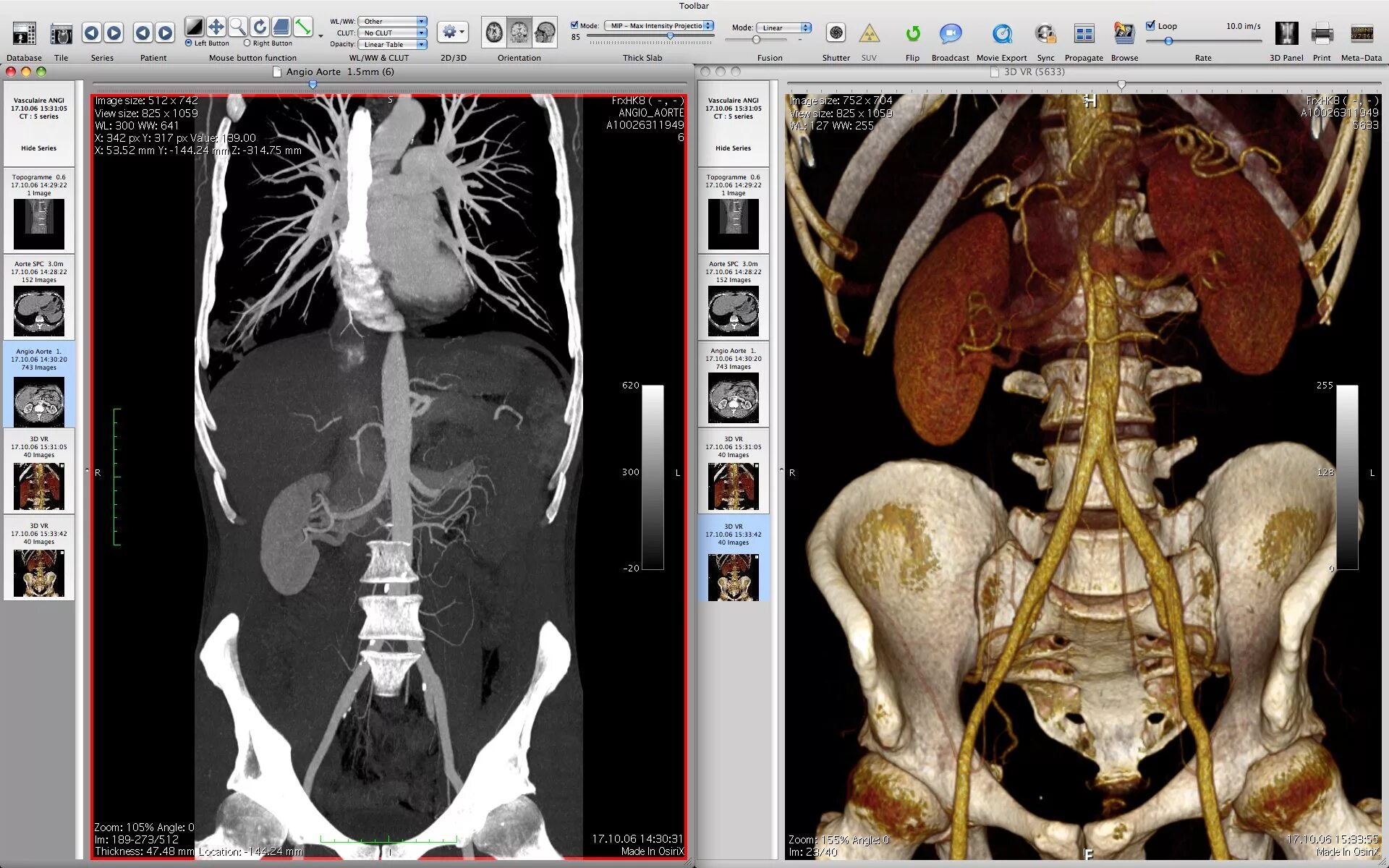Open the Movie Export tool
Screen dimensions: 1389x868
[1001, 33]
